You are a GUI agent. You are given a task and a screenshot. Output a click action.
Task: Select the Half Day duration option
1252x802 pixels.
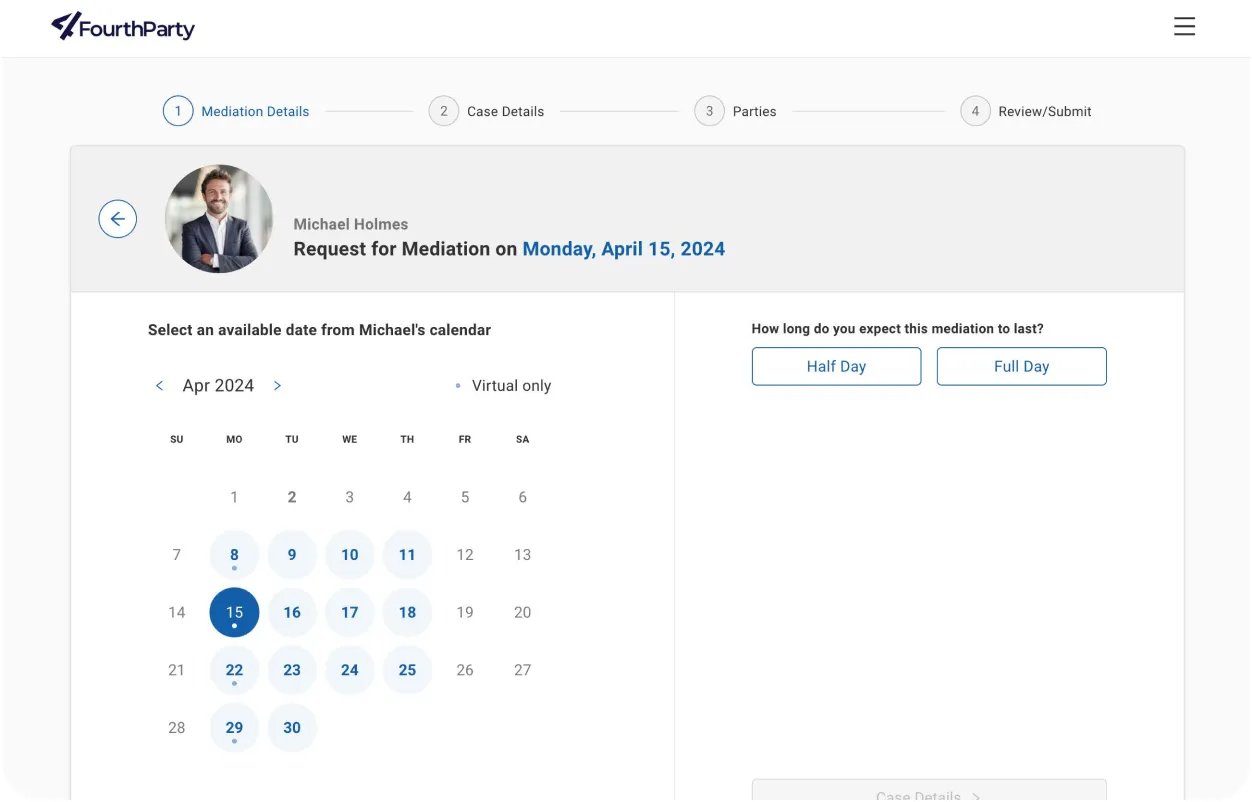(x=836, y=366)
